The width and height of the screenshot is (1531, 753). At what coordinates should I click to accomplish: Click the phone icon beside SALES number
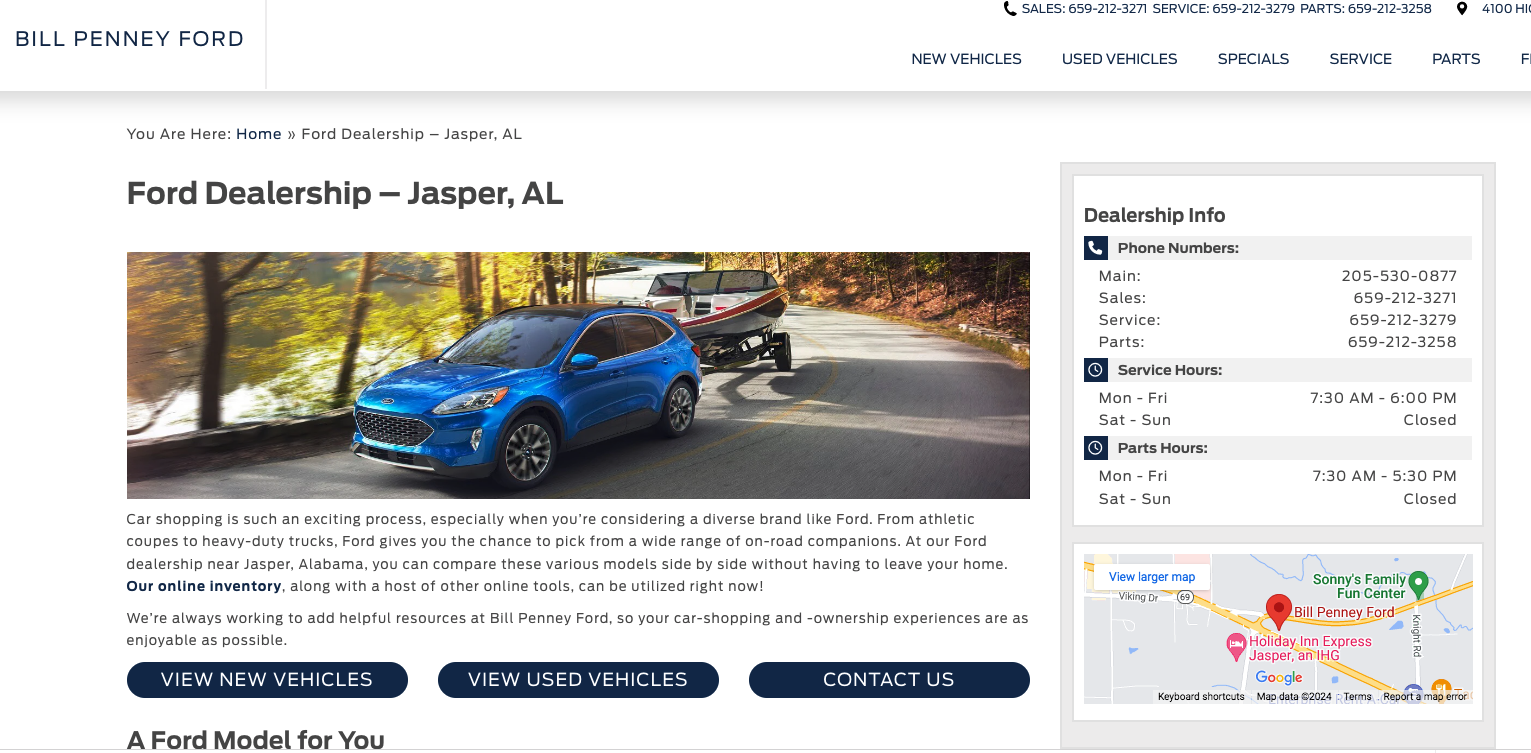coord(1010,9)
